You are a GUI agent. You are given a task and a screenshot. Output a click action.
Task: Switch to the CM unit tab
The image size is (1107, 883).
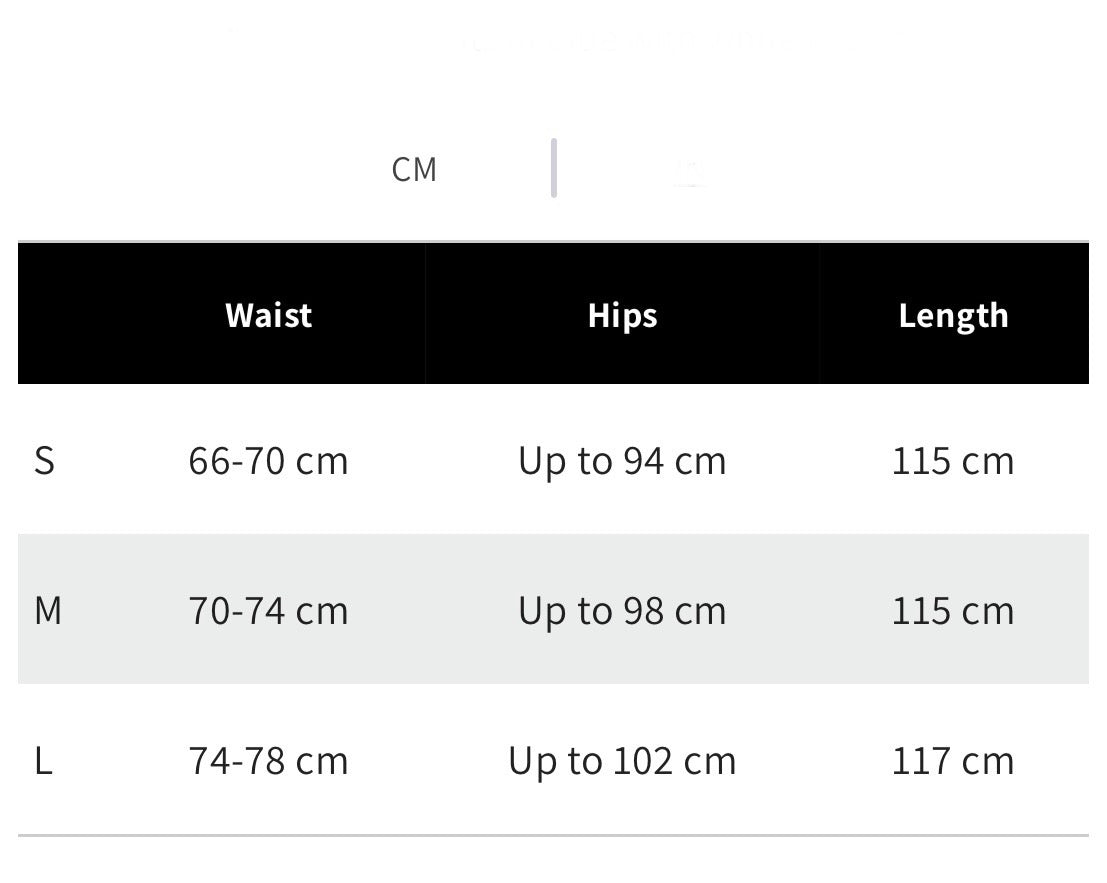point(414,169)
